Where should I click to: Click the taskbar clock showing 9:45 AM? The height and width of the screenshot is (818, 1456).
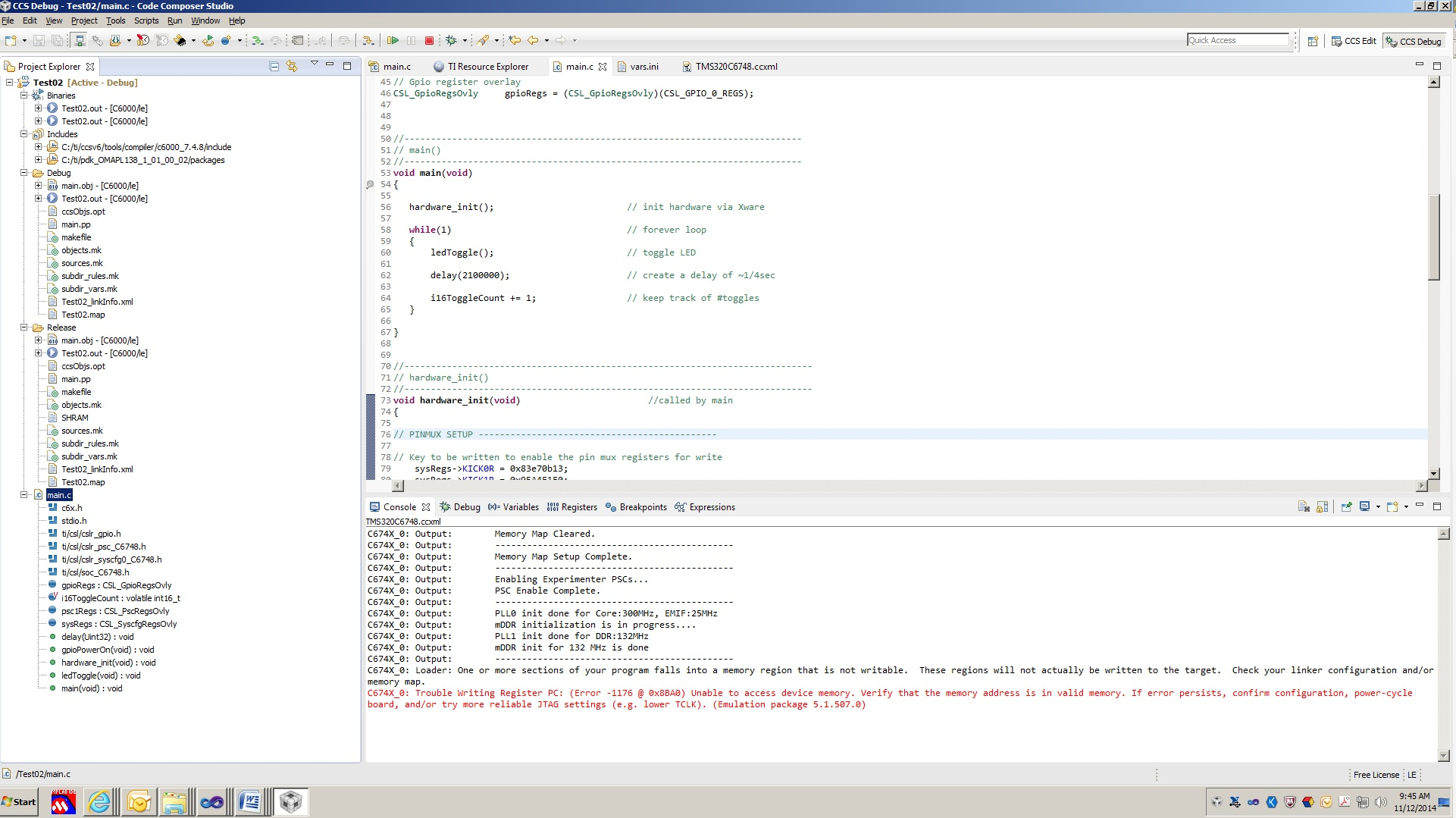pos(1414,796)
